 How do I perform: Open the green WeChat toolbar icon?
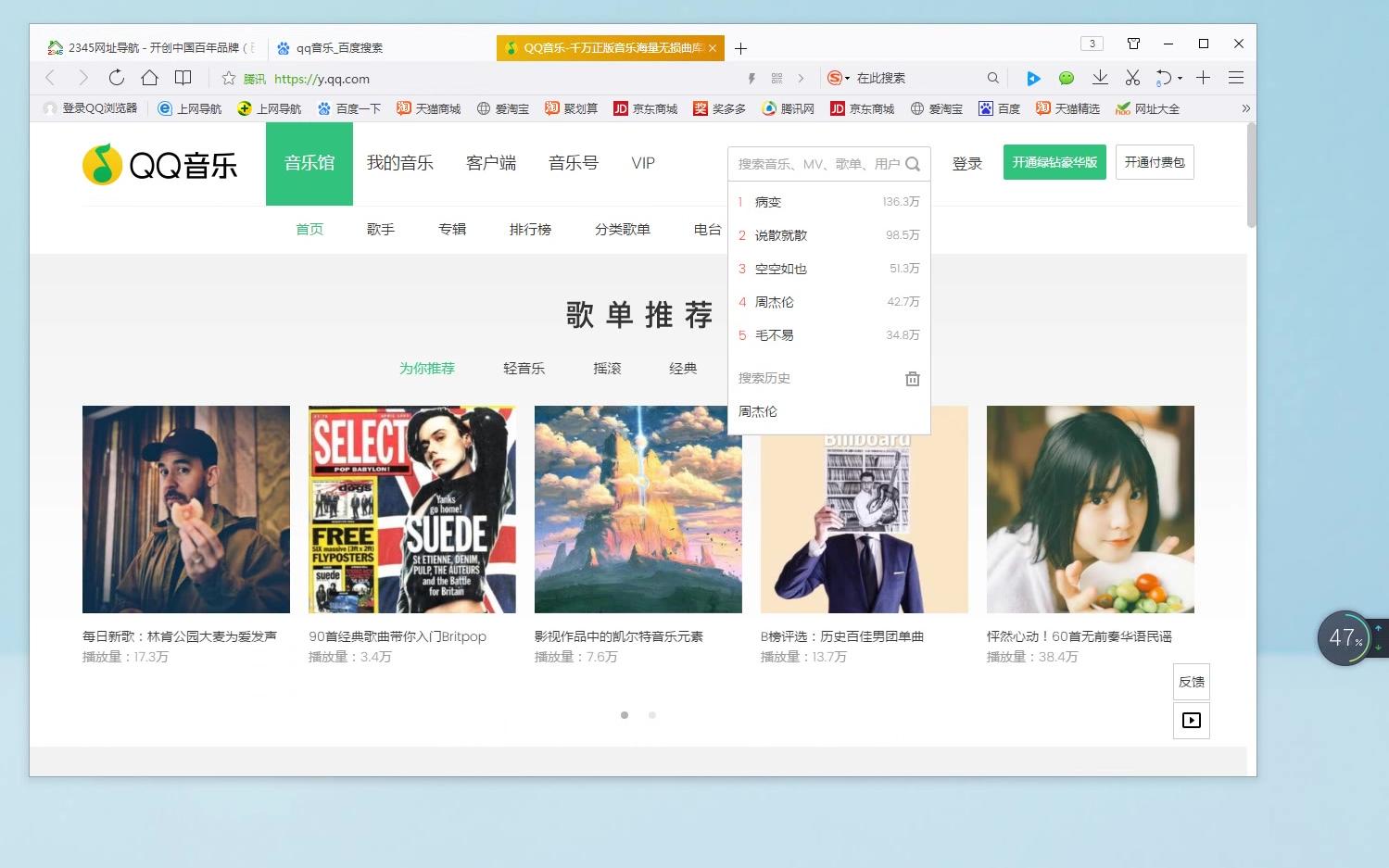pos(1067,79)
